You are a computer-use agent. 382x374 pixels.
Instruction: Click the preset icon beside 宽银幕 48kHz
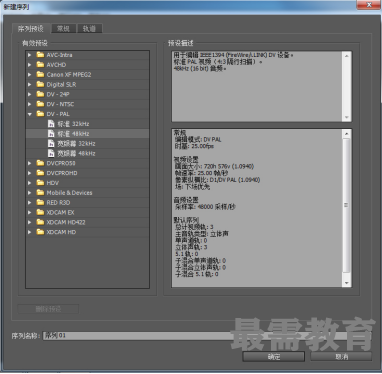click(x=51, y=153)
